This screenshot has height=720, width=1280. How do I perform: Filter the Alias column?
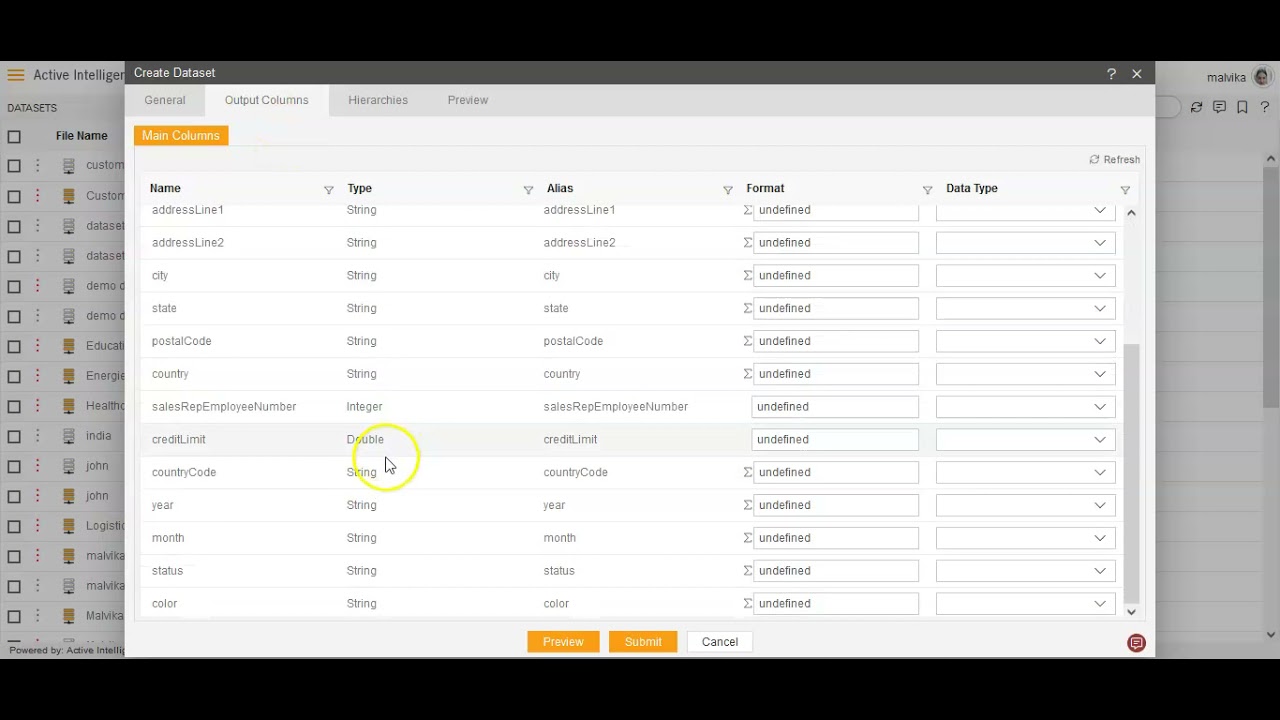point(728,189)
